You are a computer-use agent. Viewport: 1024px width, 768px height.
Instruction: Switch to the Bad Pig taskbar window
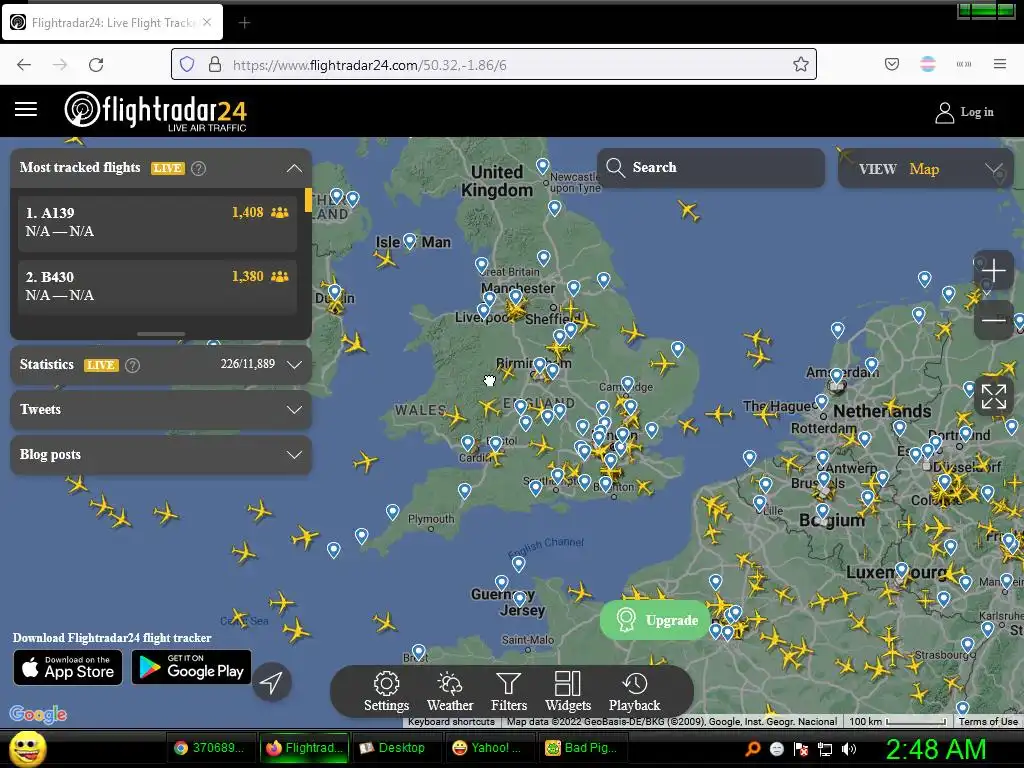coord(583,748)
